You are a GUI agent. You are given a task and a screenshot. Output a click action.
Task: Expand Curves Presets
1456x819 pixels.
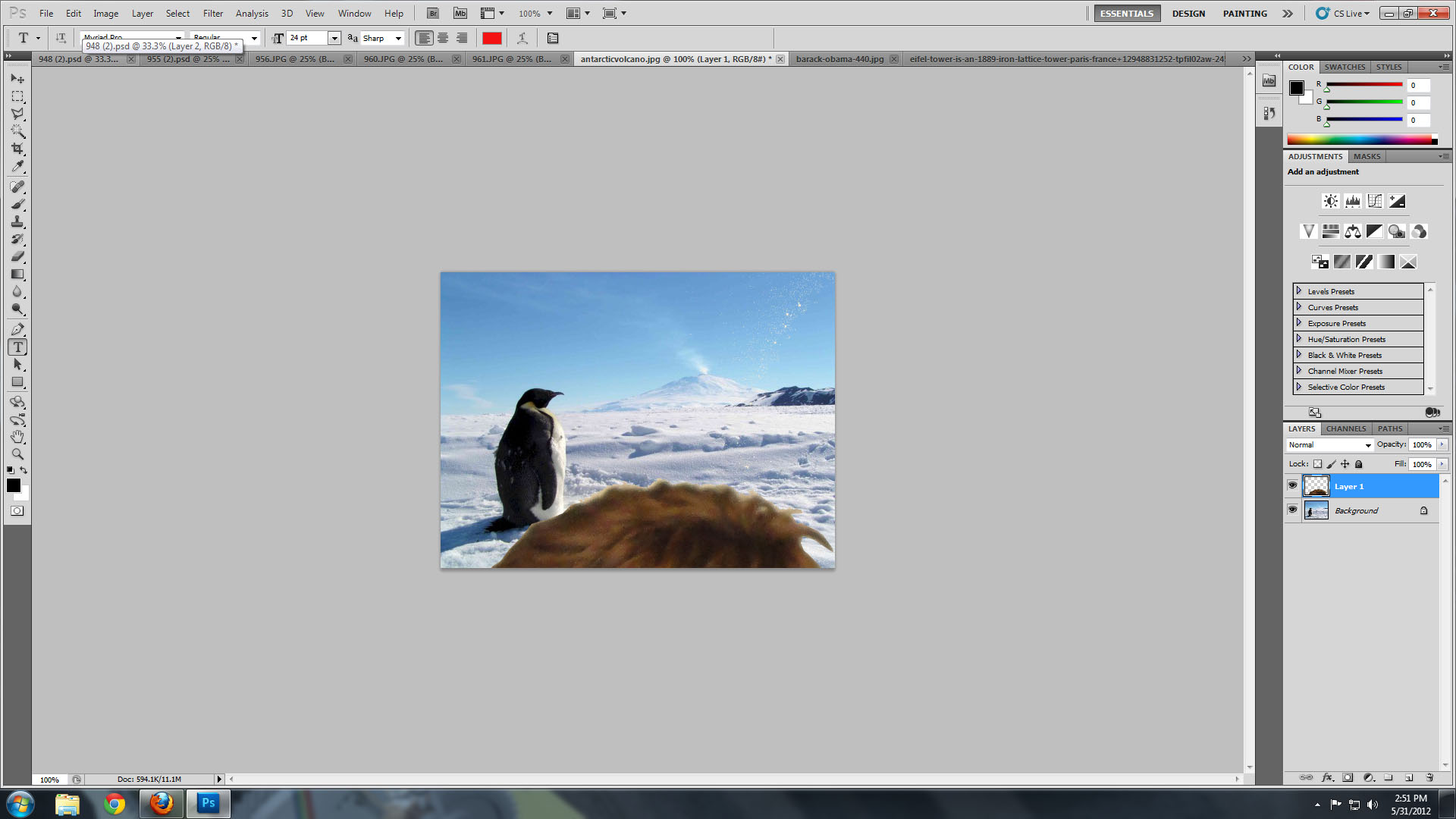(x=1299, y=306)
